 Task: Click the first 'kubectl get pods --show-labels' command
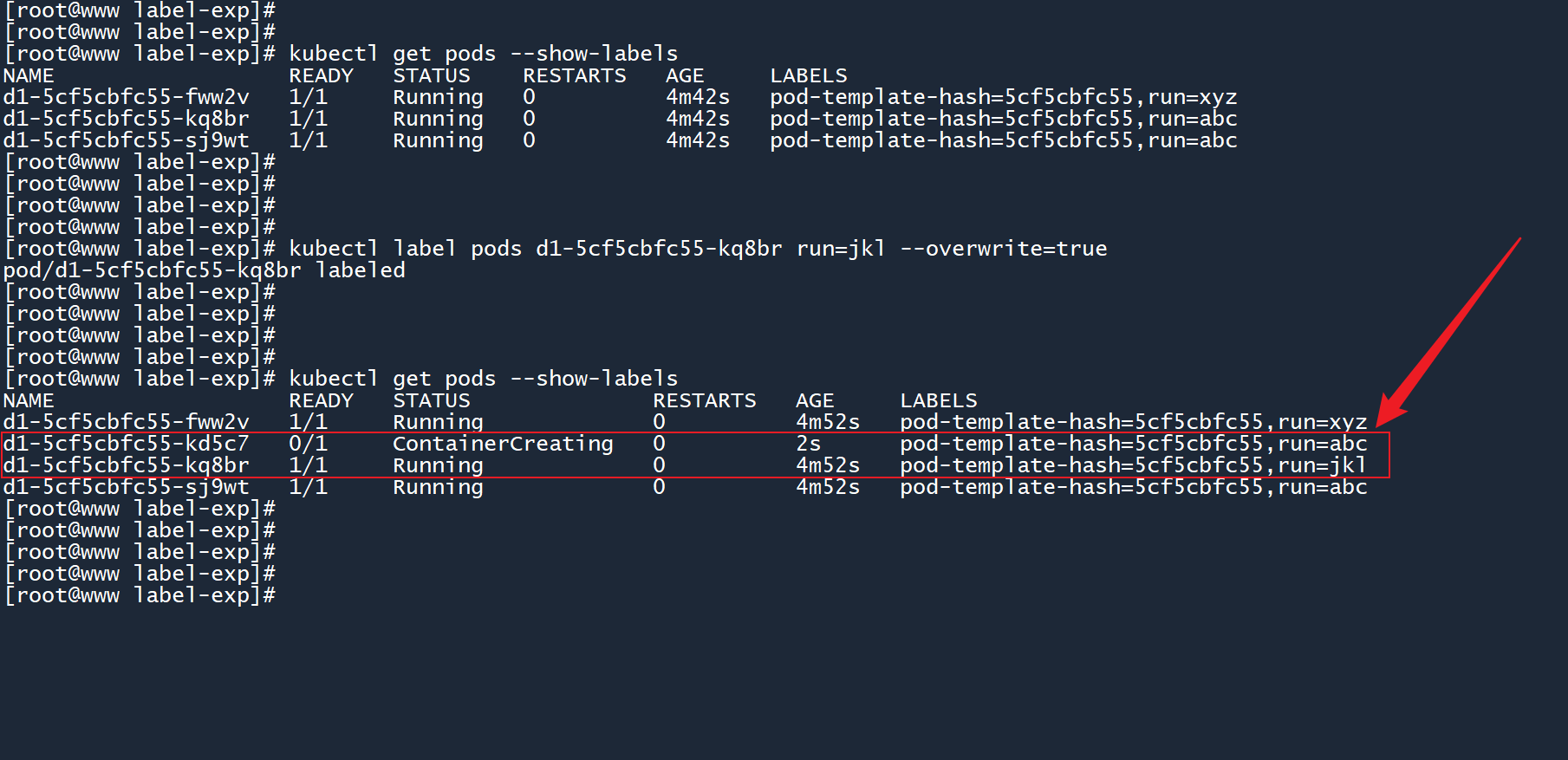[x=483, y=54]
